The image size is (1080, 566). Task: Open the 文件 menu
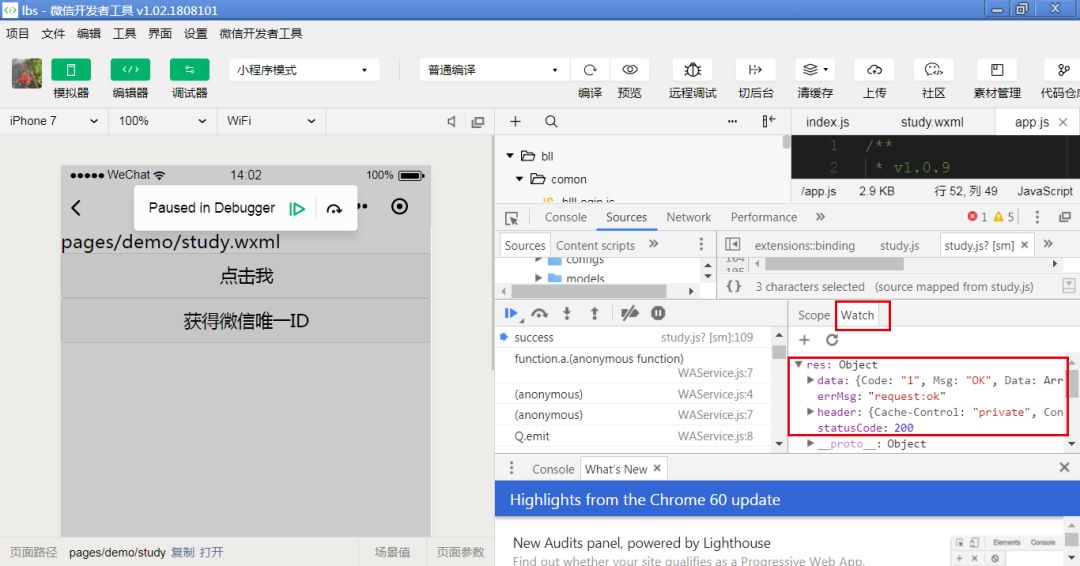[53, 33]
